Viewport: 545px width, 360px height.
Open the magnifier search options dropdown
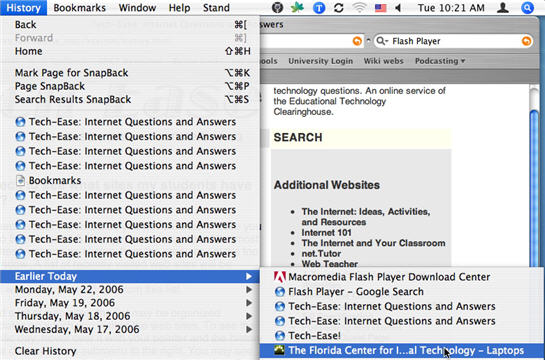(x=382, y=41)
